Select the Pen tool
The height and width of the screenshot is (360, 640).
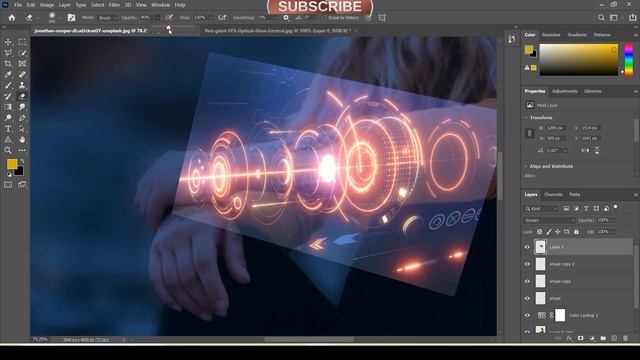[22, 118]
